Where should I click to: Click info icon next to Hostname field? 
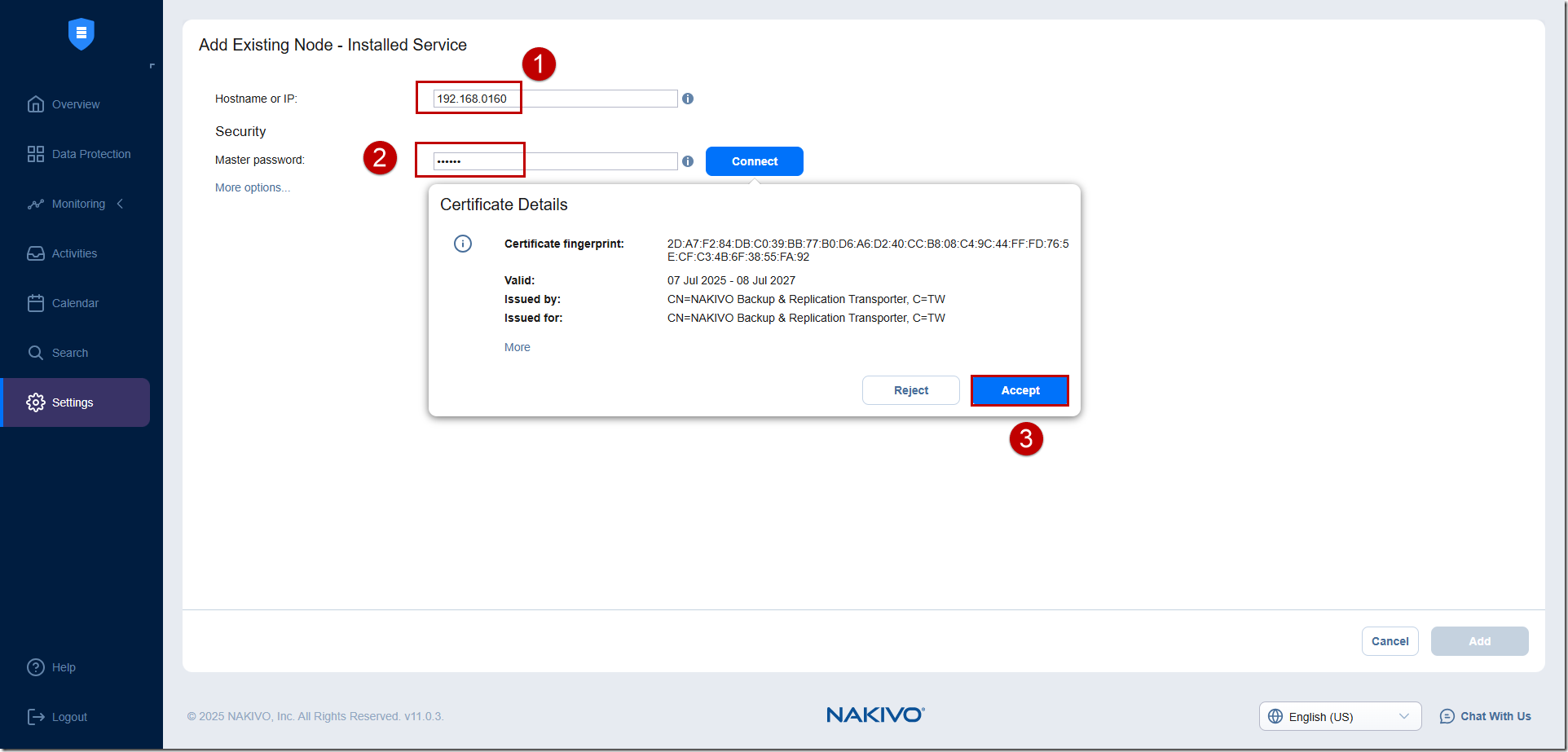688,99
